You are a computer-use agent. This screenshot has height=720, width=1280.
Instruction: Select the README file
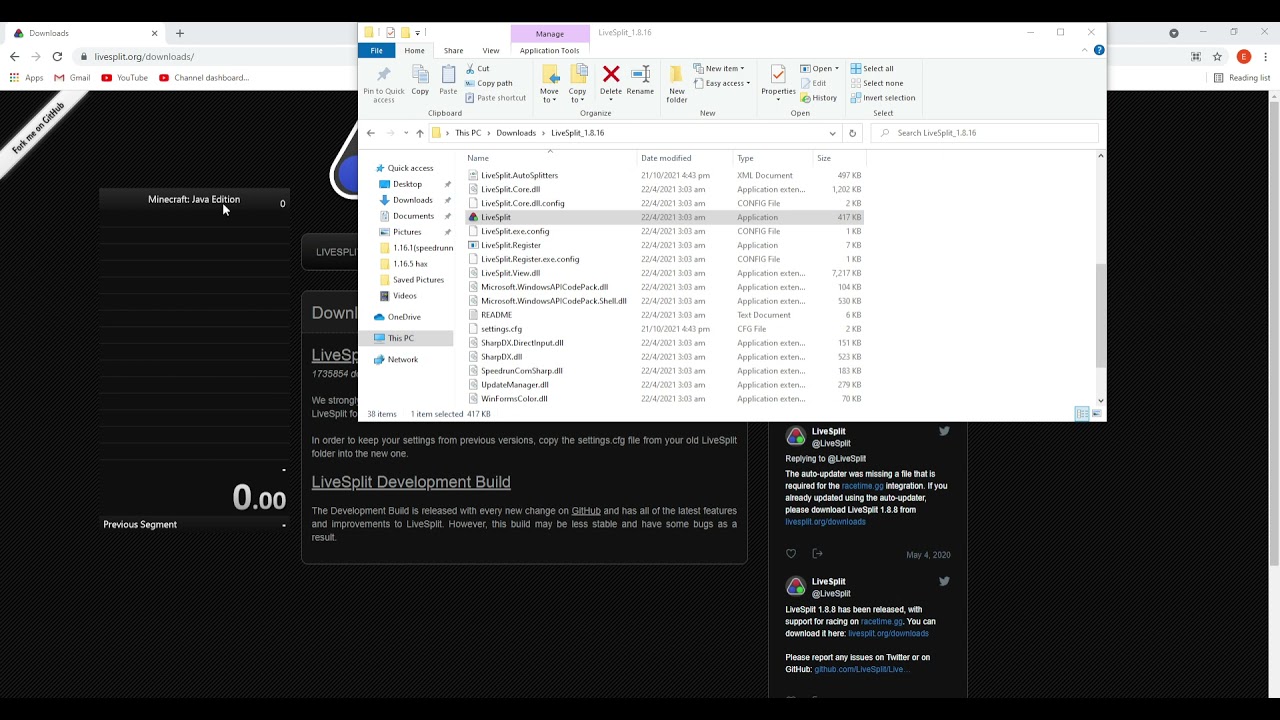pos(496,315)
